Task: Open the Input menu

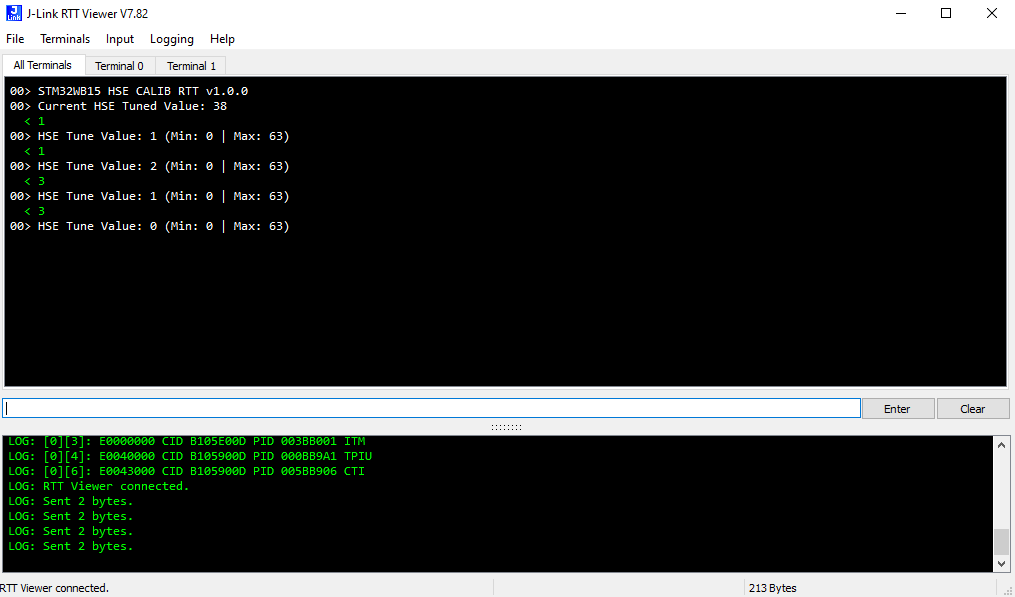Action: click(120, 39)
